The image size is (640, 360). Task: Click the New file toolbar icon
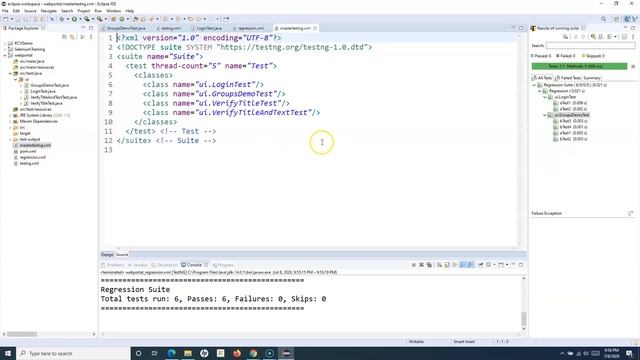[5, 19]
